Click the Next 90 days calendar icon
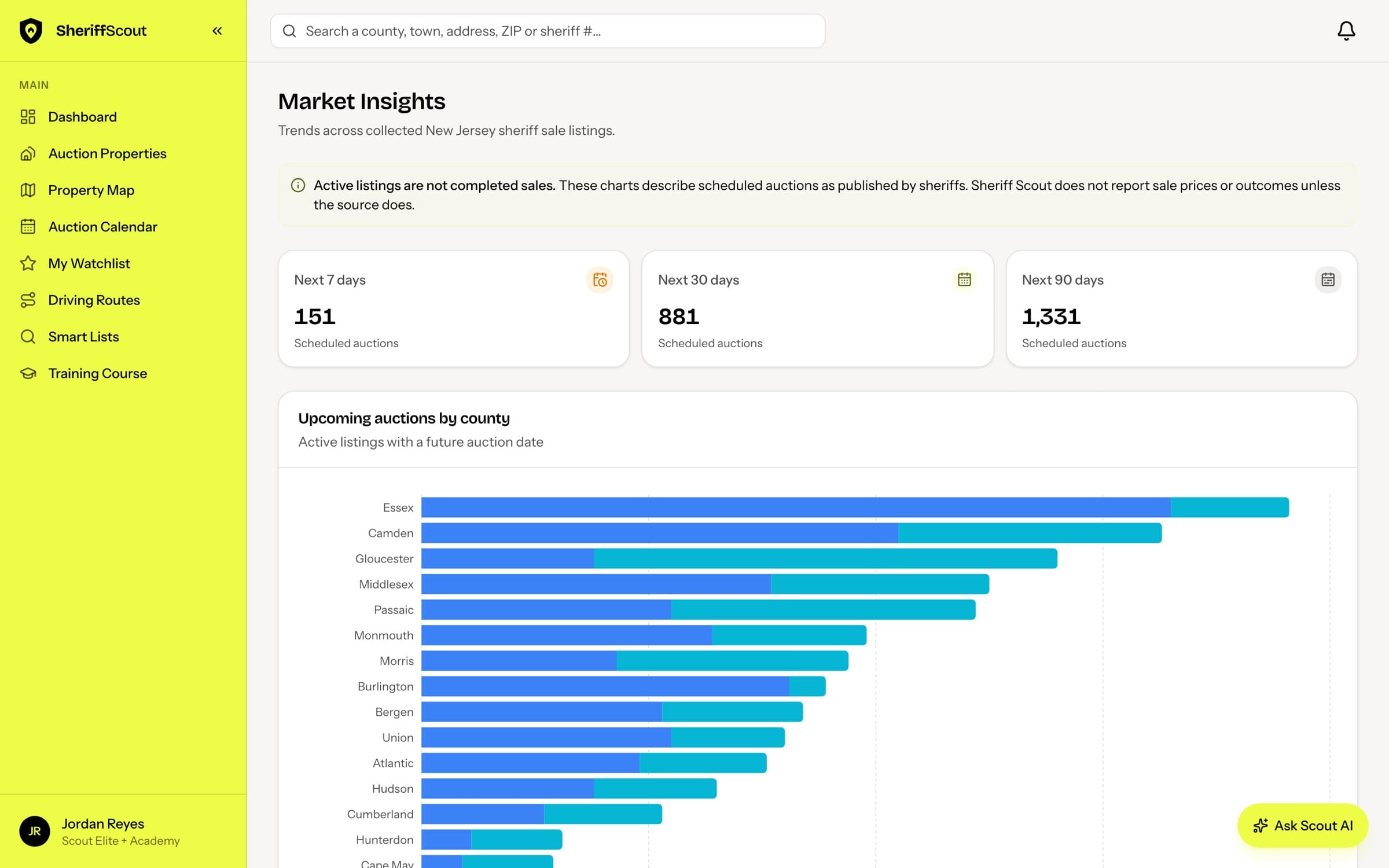This screenshot has width=1389, height=868. click(1328, 279)
